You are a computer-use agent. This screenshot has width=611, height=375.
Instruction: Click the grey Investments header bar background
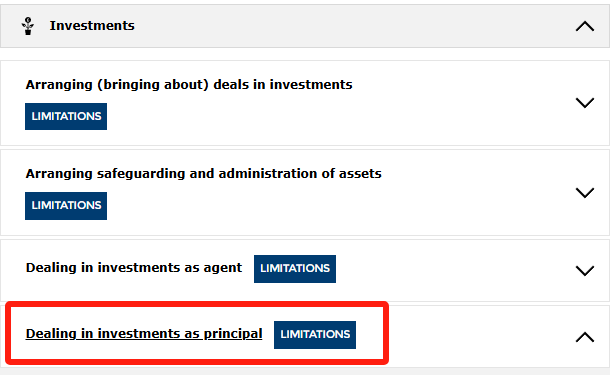[351, 26]
